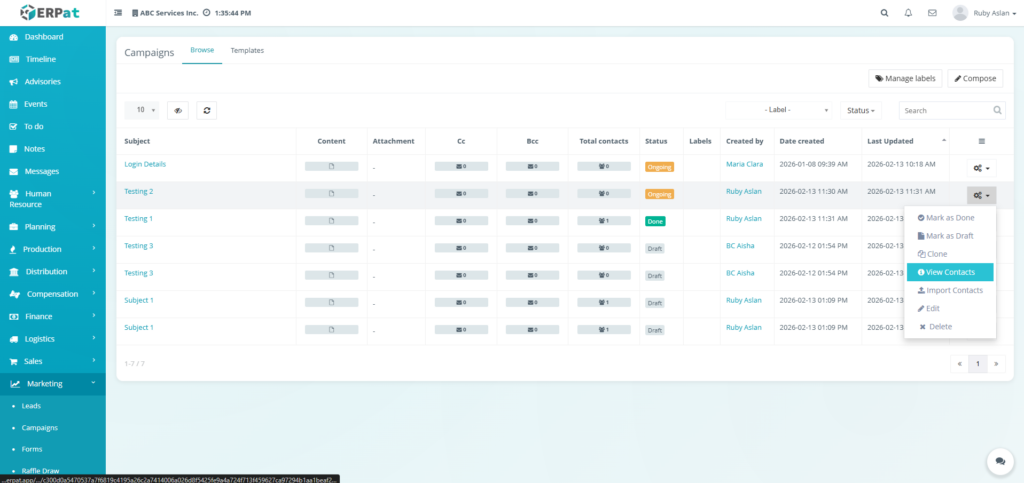Choose Mark as Done in the dropdown menu

pos(949,217)
